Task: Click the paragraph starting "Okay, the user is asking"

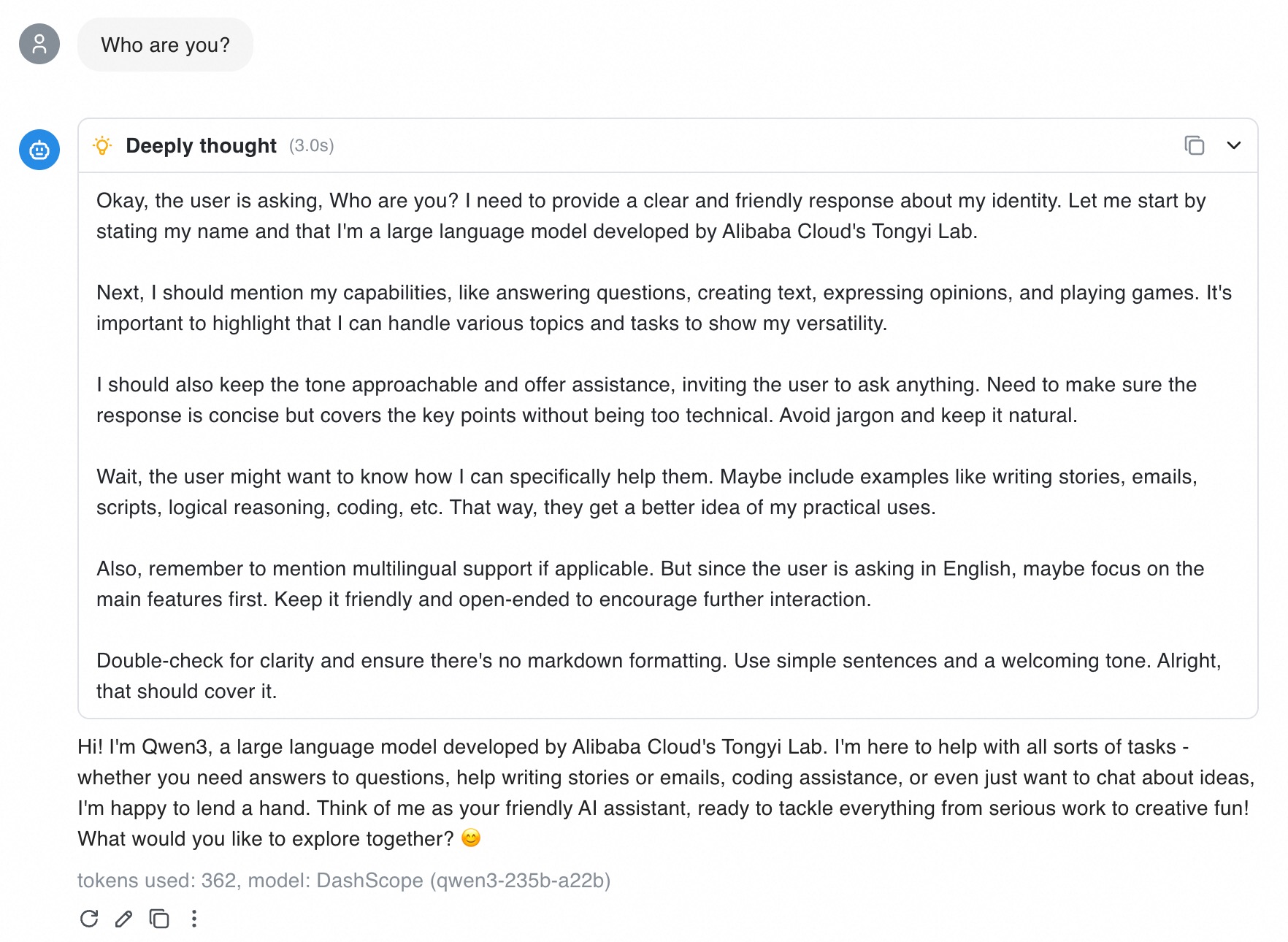Action: (x=651, y=216)
